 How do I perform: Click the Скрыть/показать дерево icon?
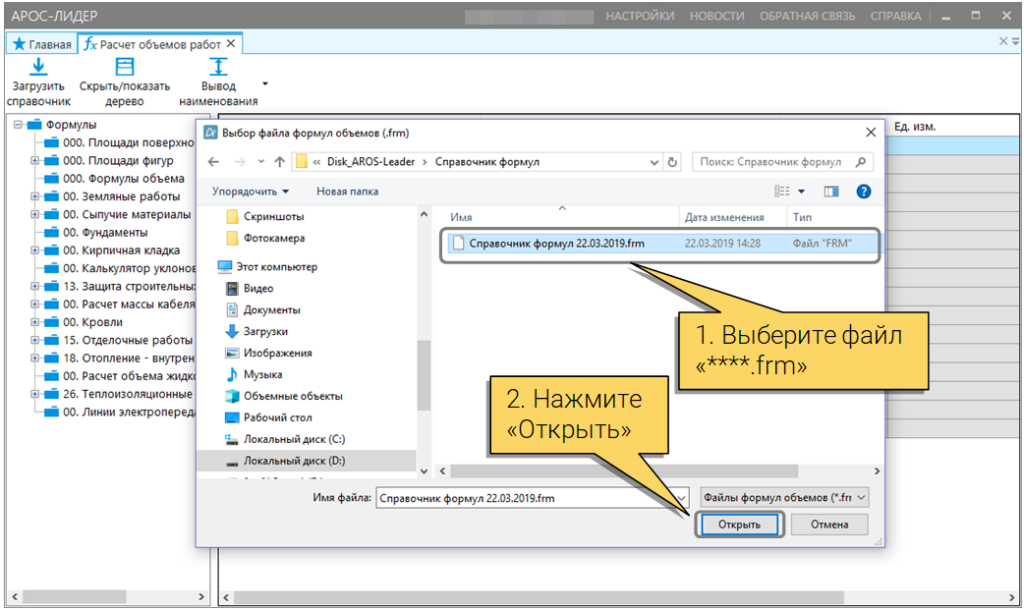[124, 67]
